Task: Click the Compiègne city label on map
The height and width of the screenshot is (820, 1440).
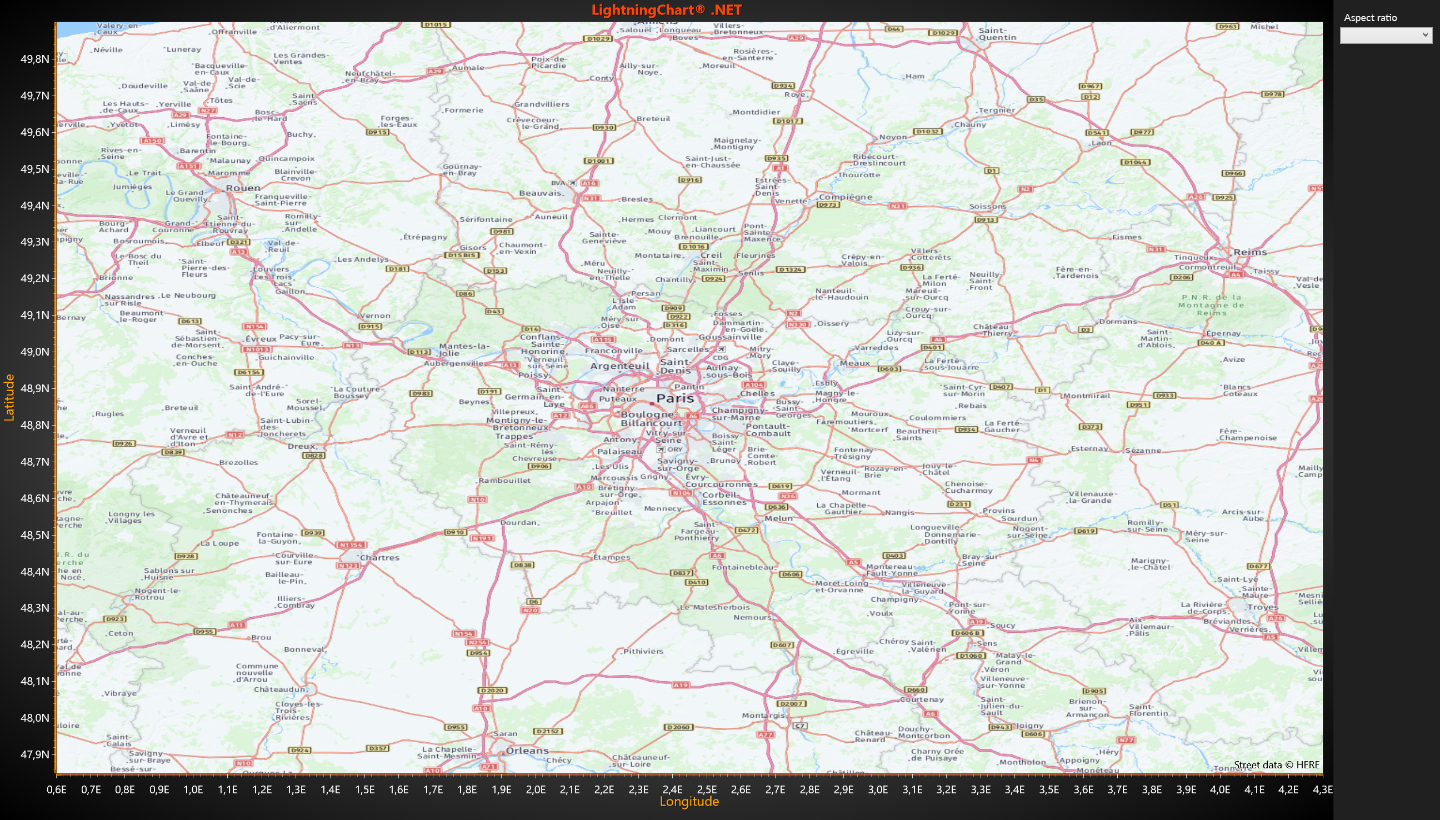Action: pyautogui.click(x=845, y=197)
